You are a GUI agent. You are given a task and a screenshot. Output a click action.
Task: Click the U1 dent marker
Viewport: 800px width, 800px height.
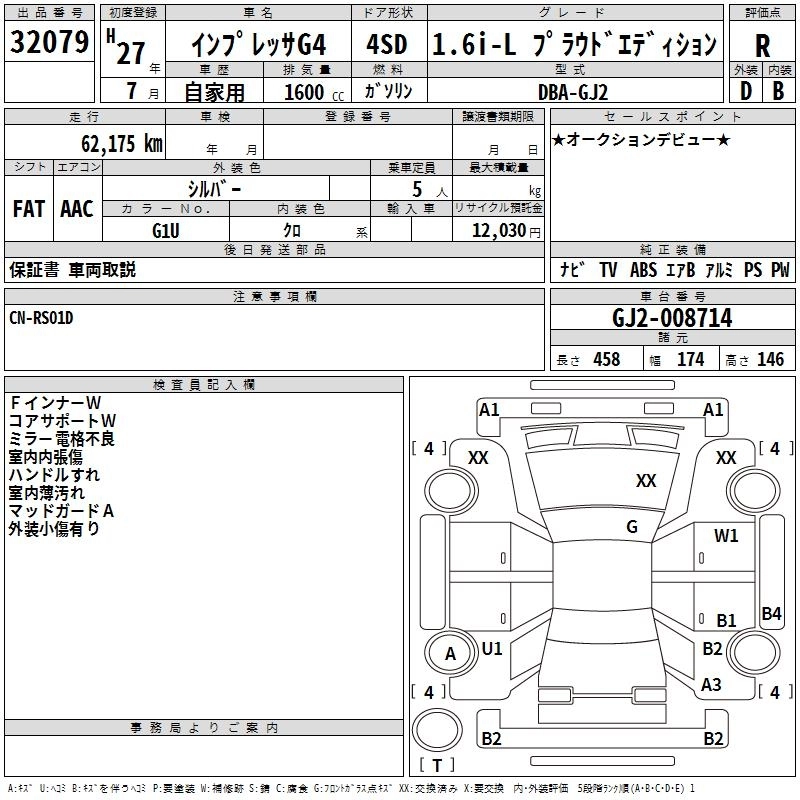pos(492,649)
